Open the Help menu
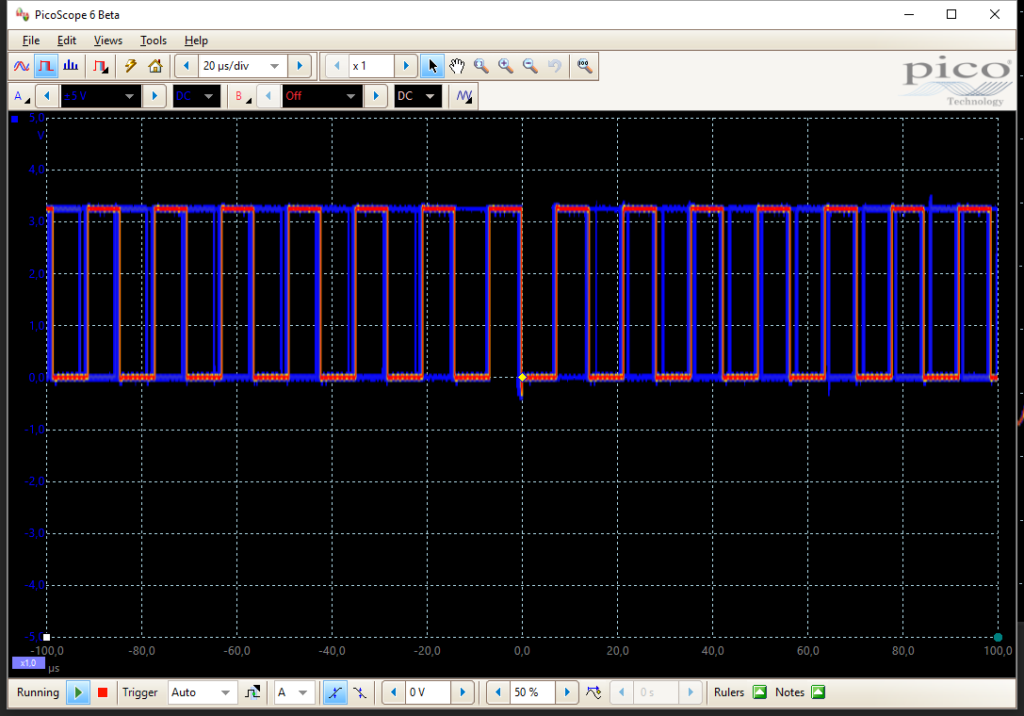The width and height of the screenshot is (1024, 716). point(196,41)
